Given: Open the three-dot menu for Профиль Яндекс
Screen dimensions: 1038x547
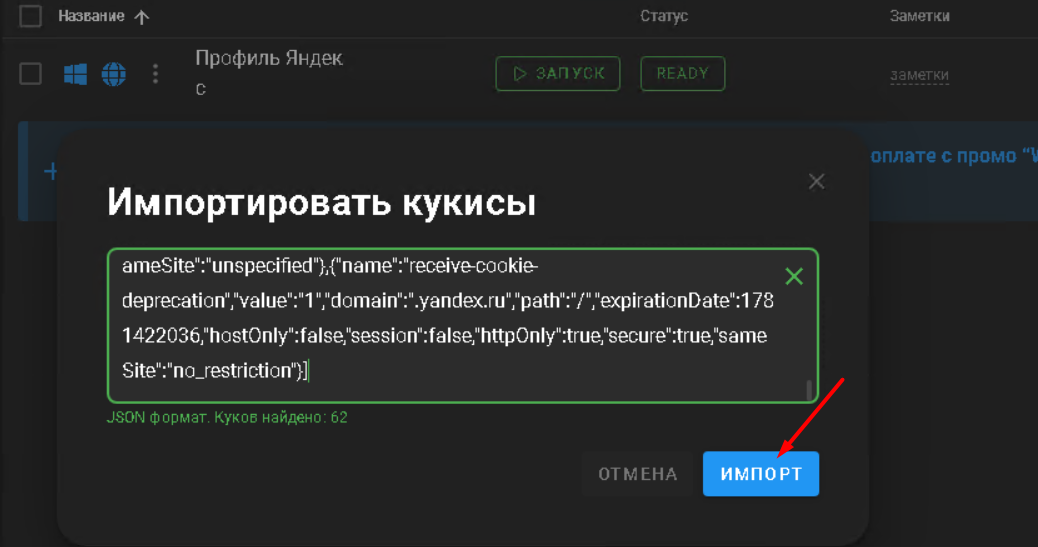Looking at the screenshot, I should point(155,74).
